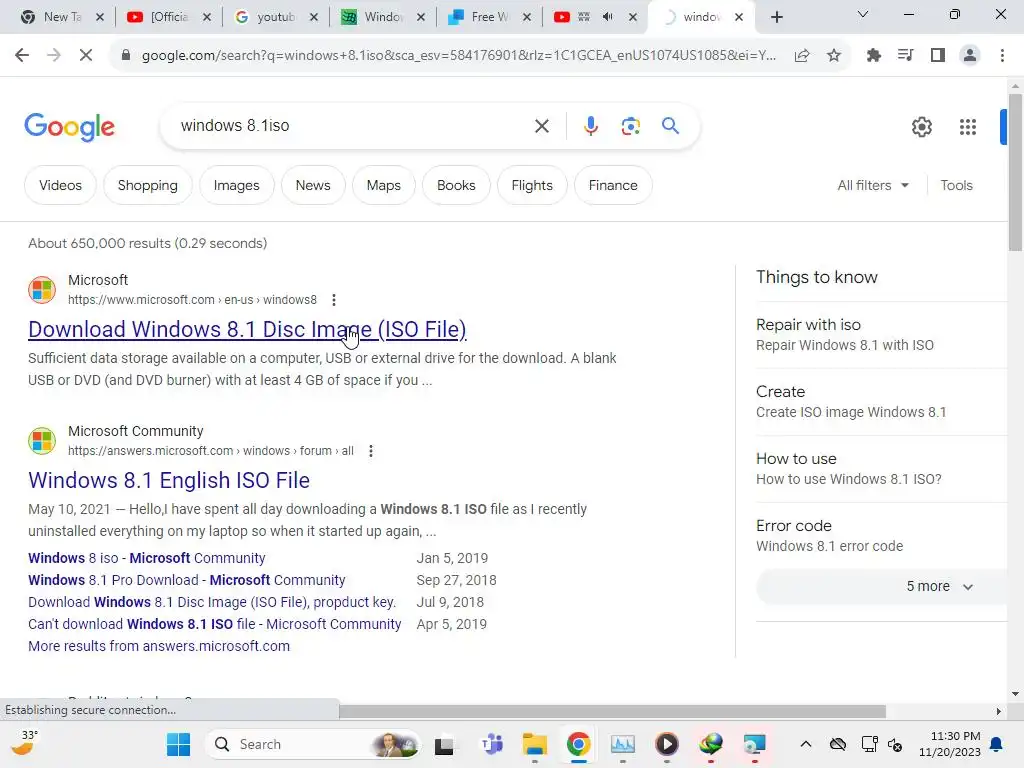The width and height of the screenshot is (1024, 768).
Task: Open Google quick settings gear
Action: [x=921, y=127]
